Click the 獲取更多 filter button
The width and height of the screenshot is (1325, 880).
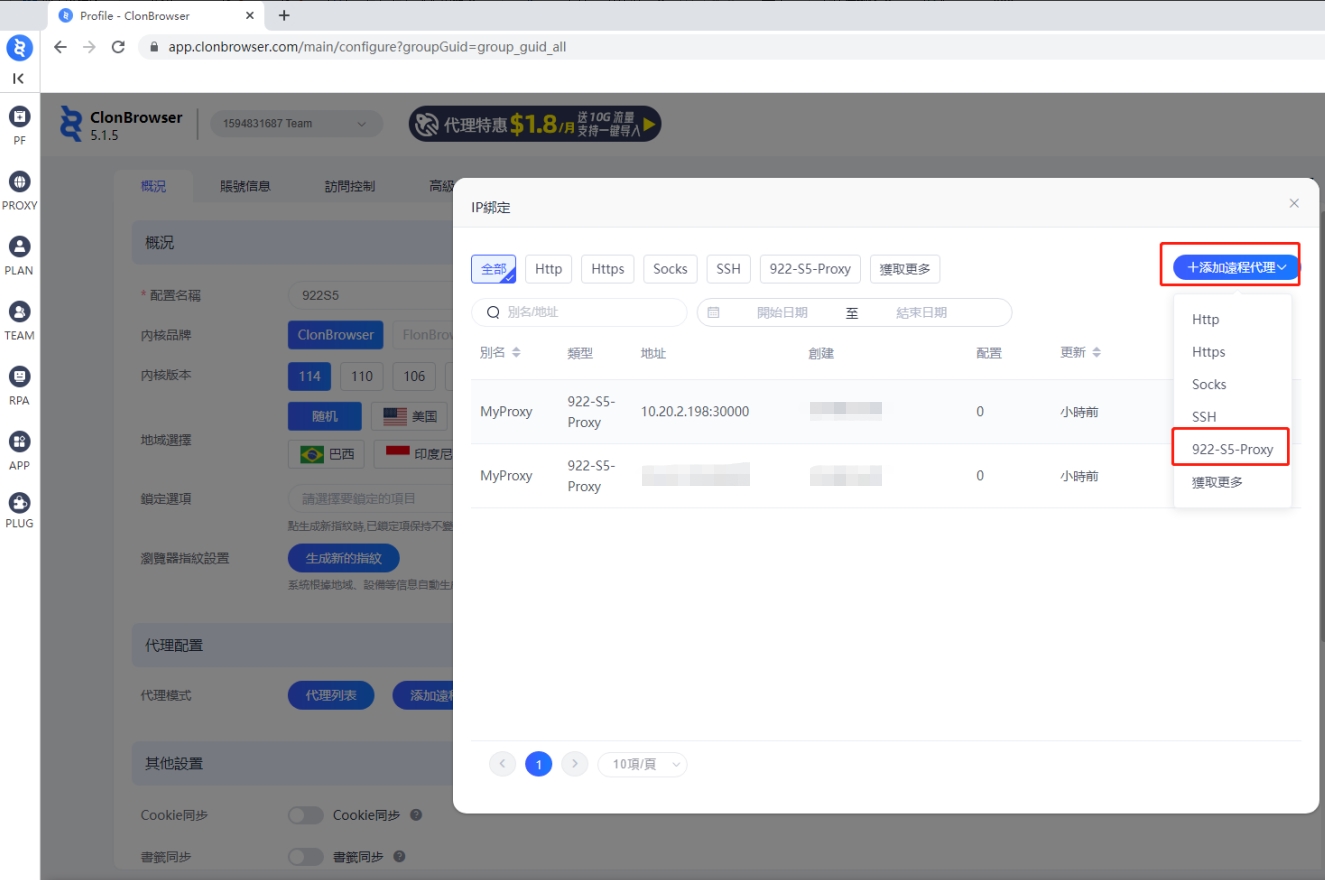click(x=904, y=269)
